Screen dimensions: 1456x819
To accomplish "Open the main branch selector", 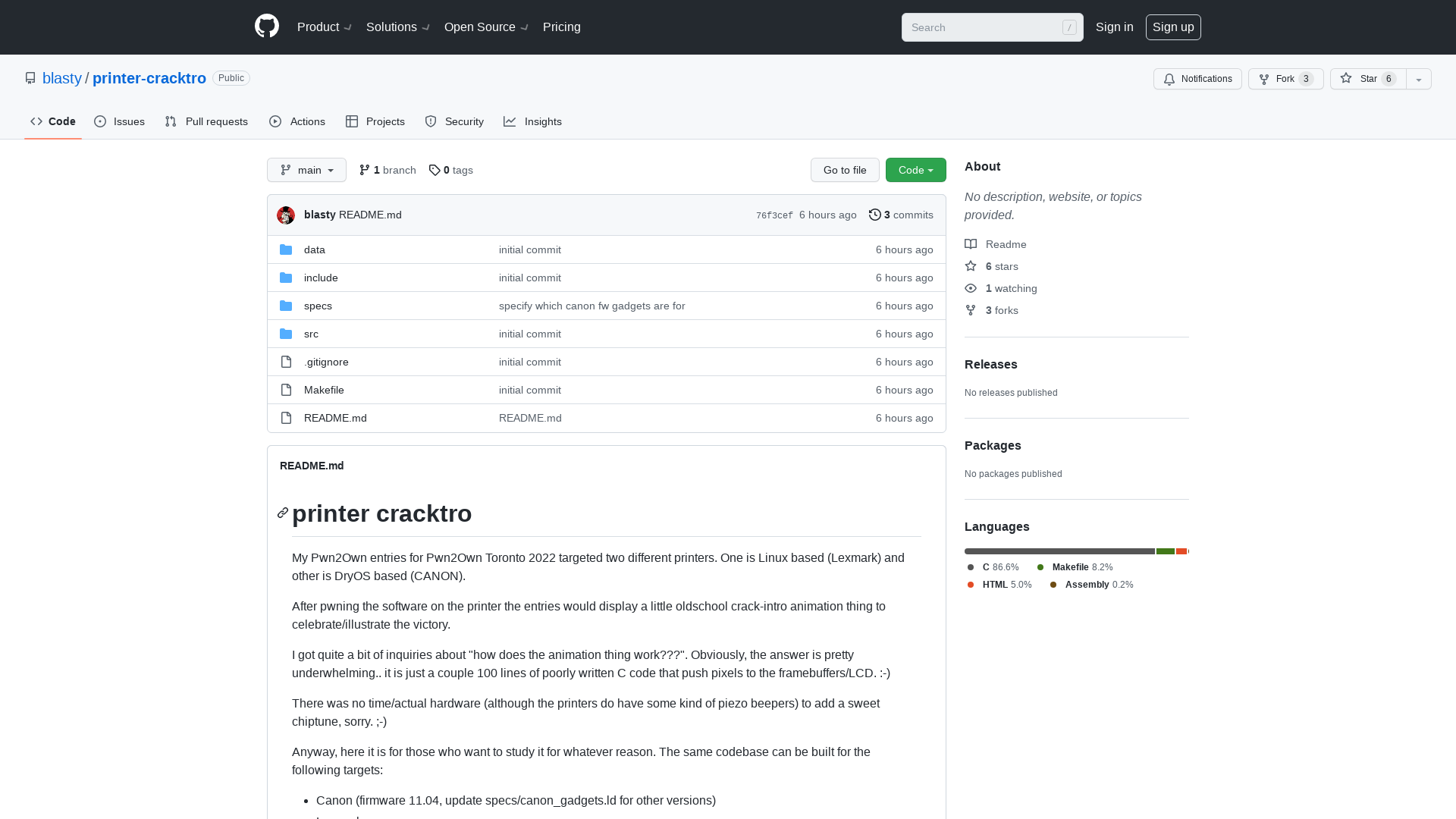I will coord(306,170).
